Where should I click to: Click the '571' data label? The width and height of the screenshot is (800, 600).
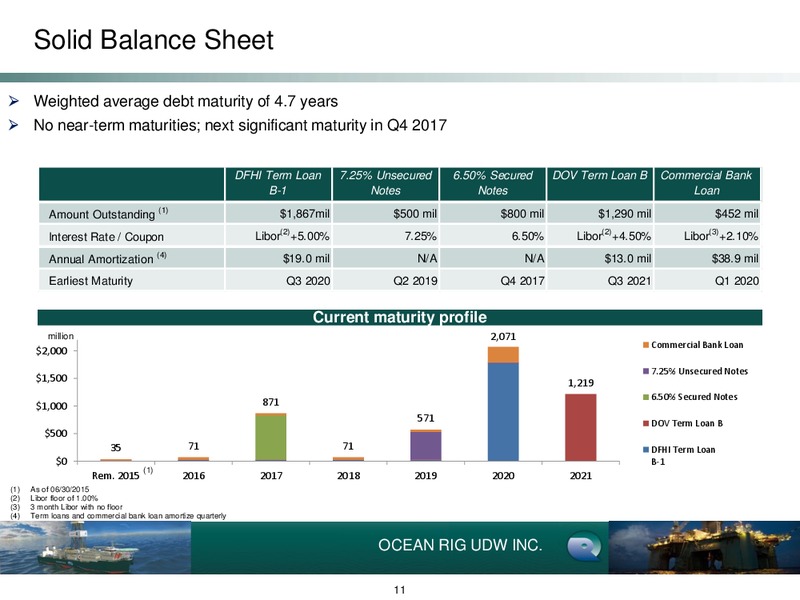pyautogui.click(x=426, y=418)
